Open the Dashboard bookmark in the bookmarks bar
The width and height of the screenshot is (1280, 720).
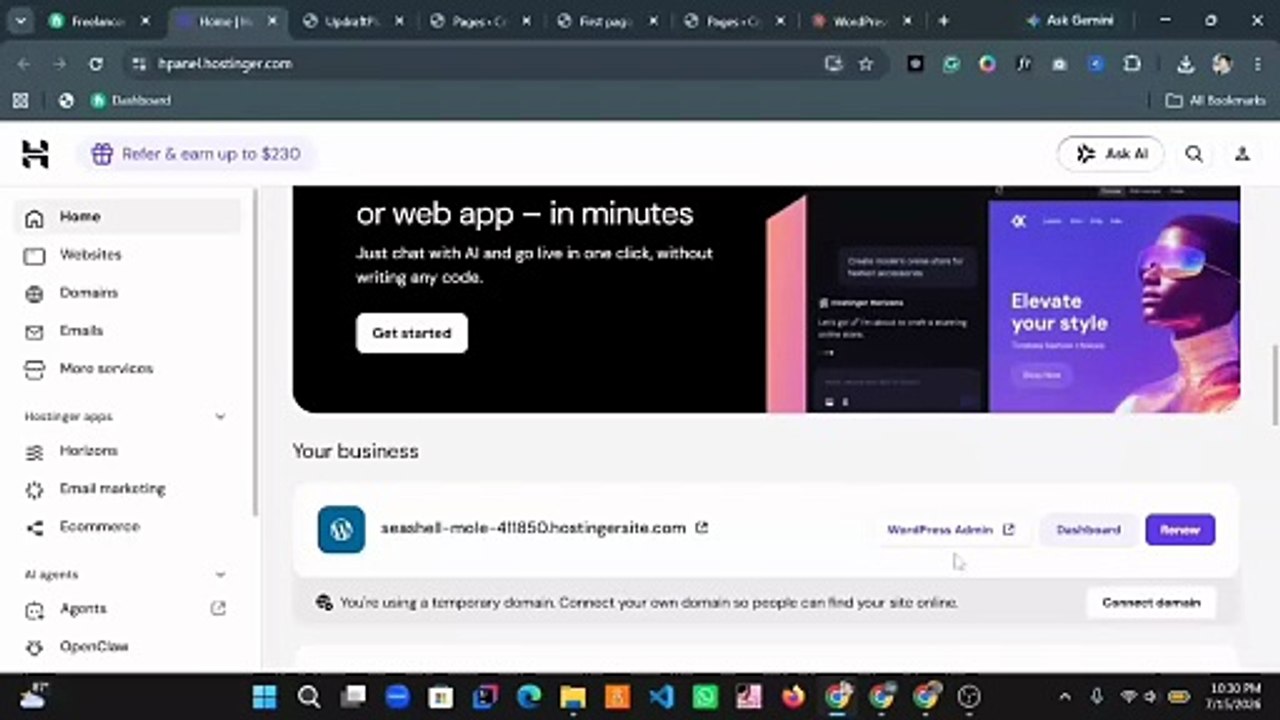click(x=131, y=100)
